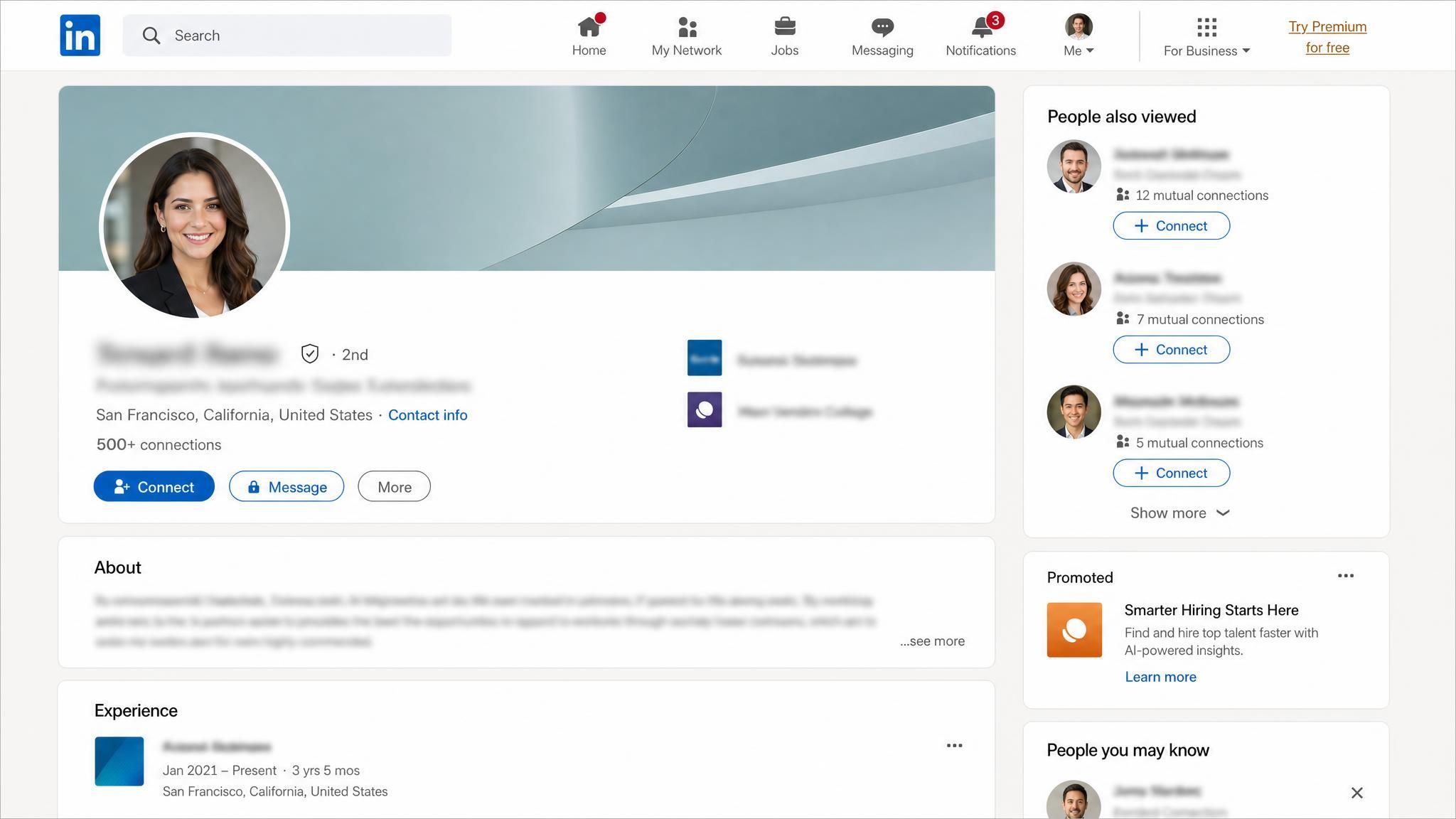Open the More actions button
Viewport: 1456px width, 819px height.
point(394,486)
